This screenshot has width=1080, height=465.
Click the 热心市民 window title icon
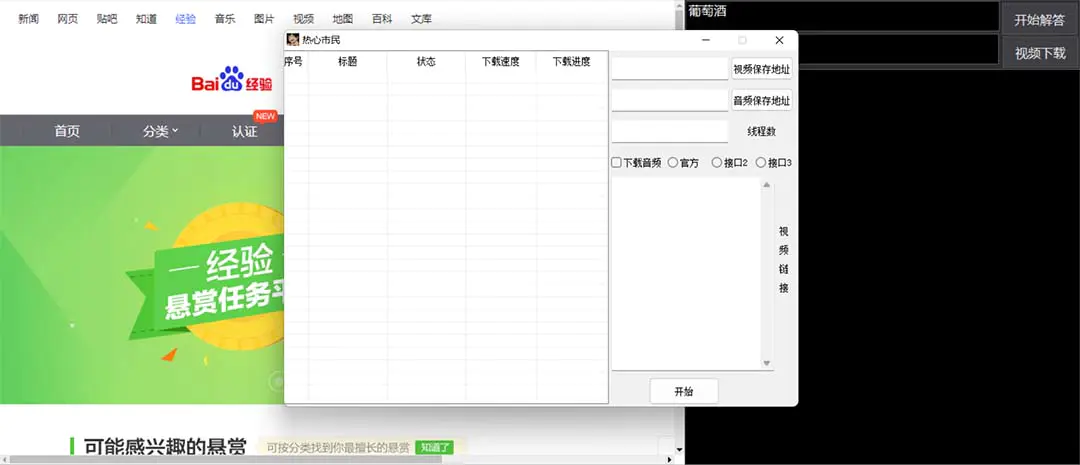[293, 40]
